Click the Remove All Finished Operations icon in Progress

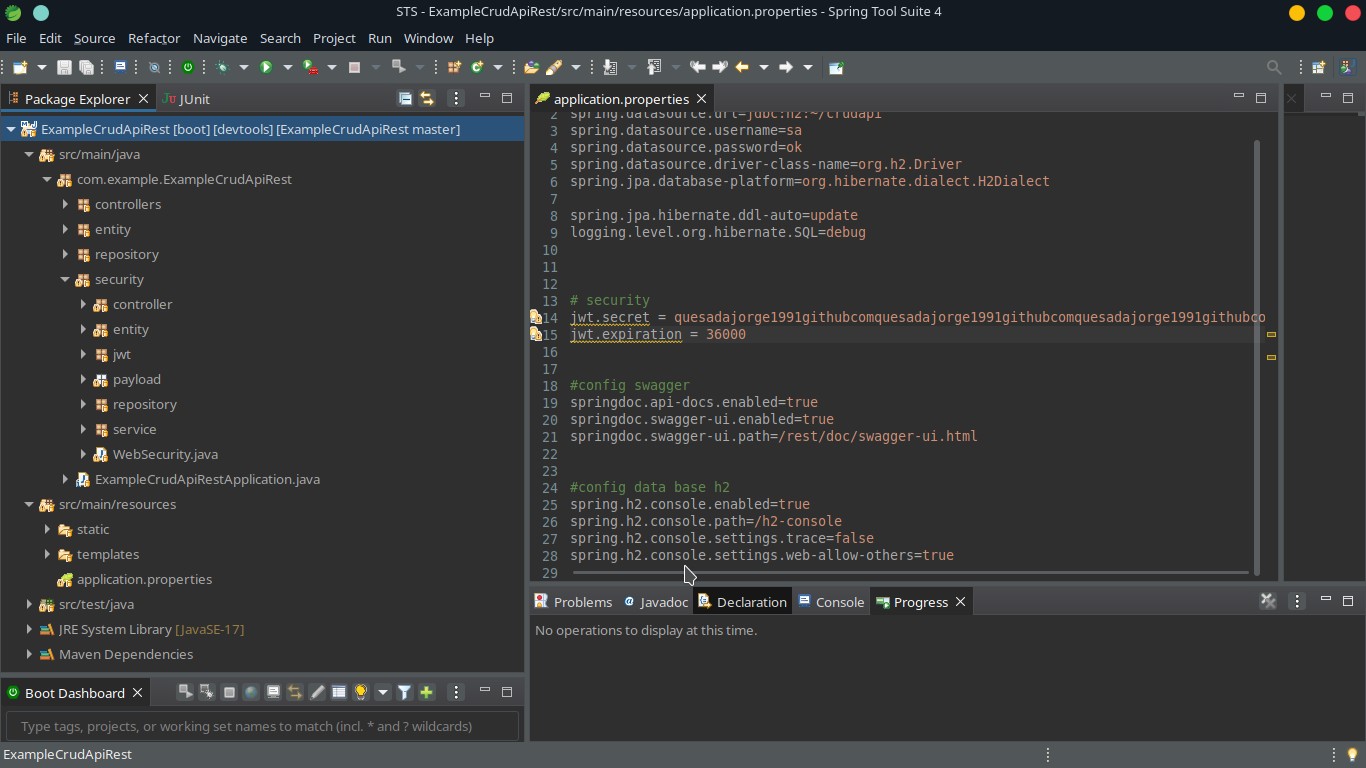click(1268, 601)
